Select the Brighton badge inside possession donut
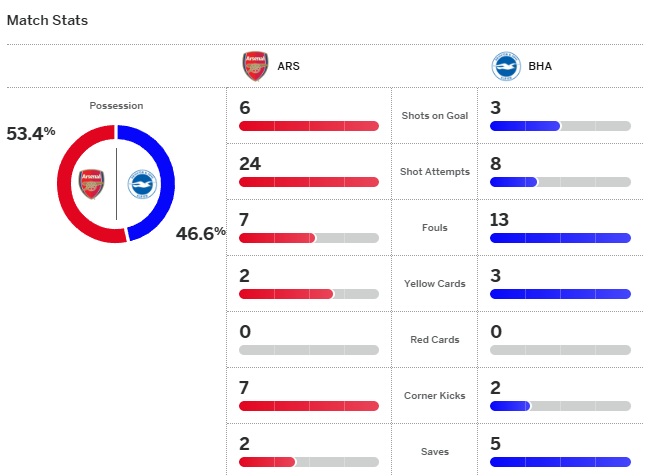This screenshot has width=651, height=476. click(142, 184)
